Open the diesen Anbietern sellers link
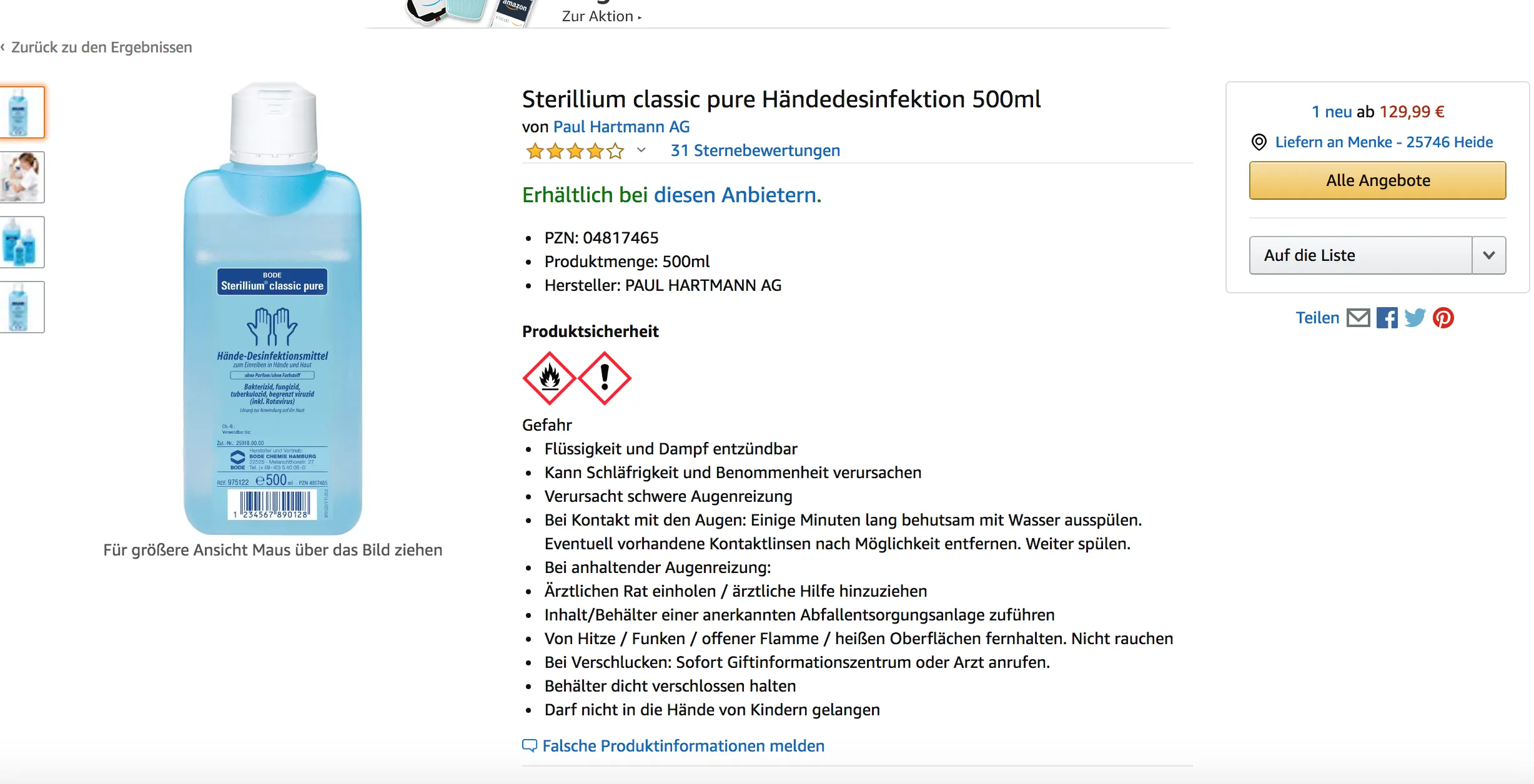Image resolution: width=1534 pixels, height=784 pixels. (x=738, y=195)
